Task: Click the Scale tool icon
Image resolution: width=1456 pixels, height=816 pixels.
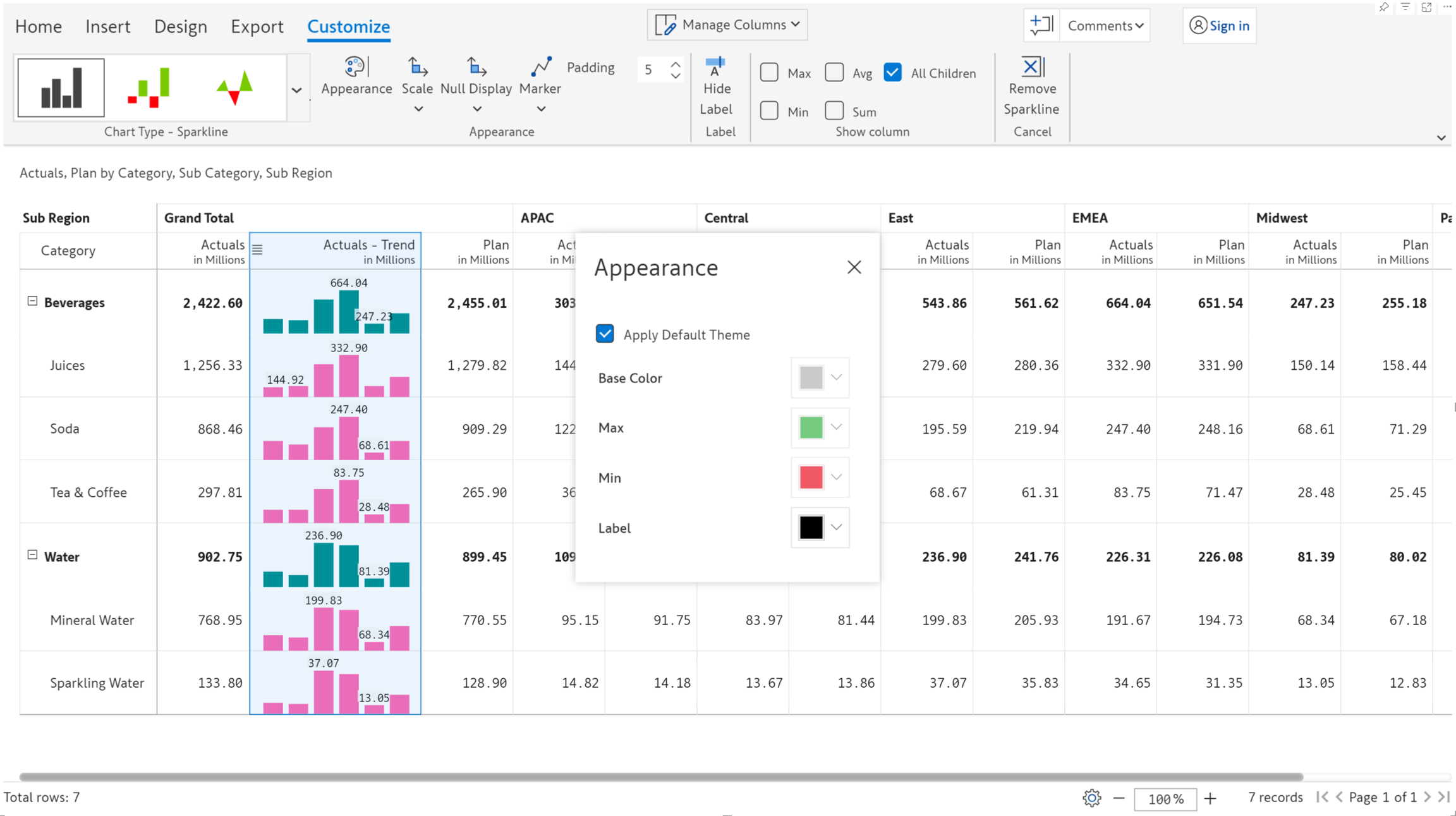Action: click(x=417, y=67)
